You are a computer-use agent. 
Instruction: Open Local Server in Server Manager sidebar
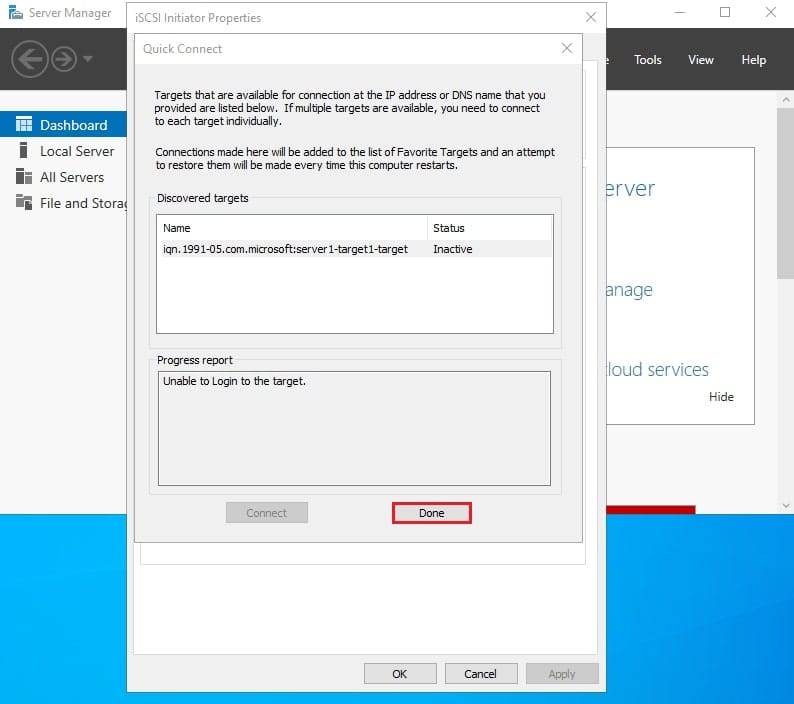click(x=63, y=151)
